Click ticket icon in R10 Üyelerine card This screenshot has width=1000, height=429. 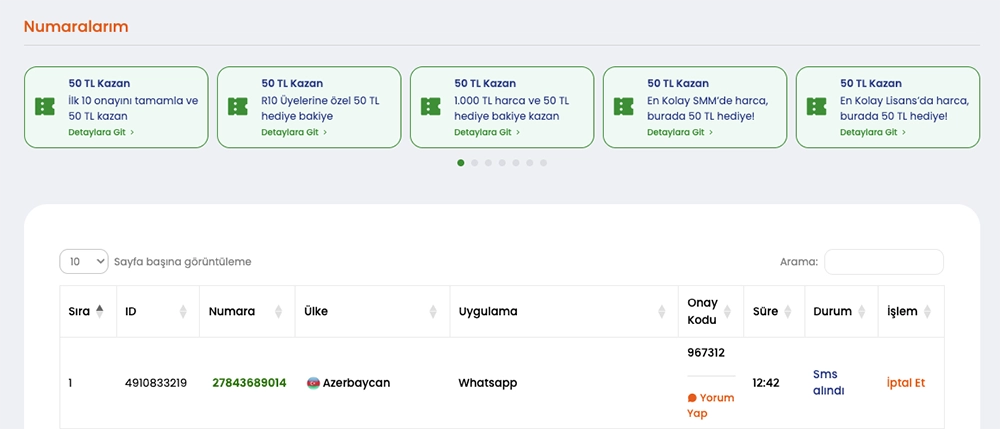(x=237, y=106)
